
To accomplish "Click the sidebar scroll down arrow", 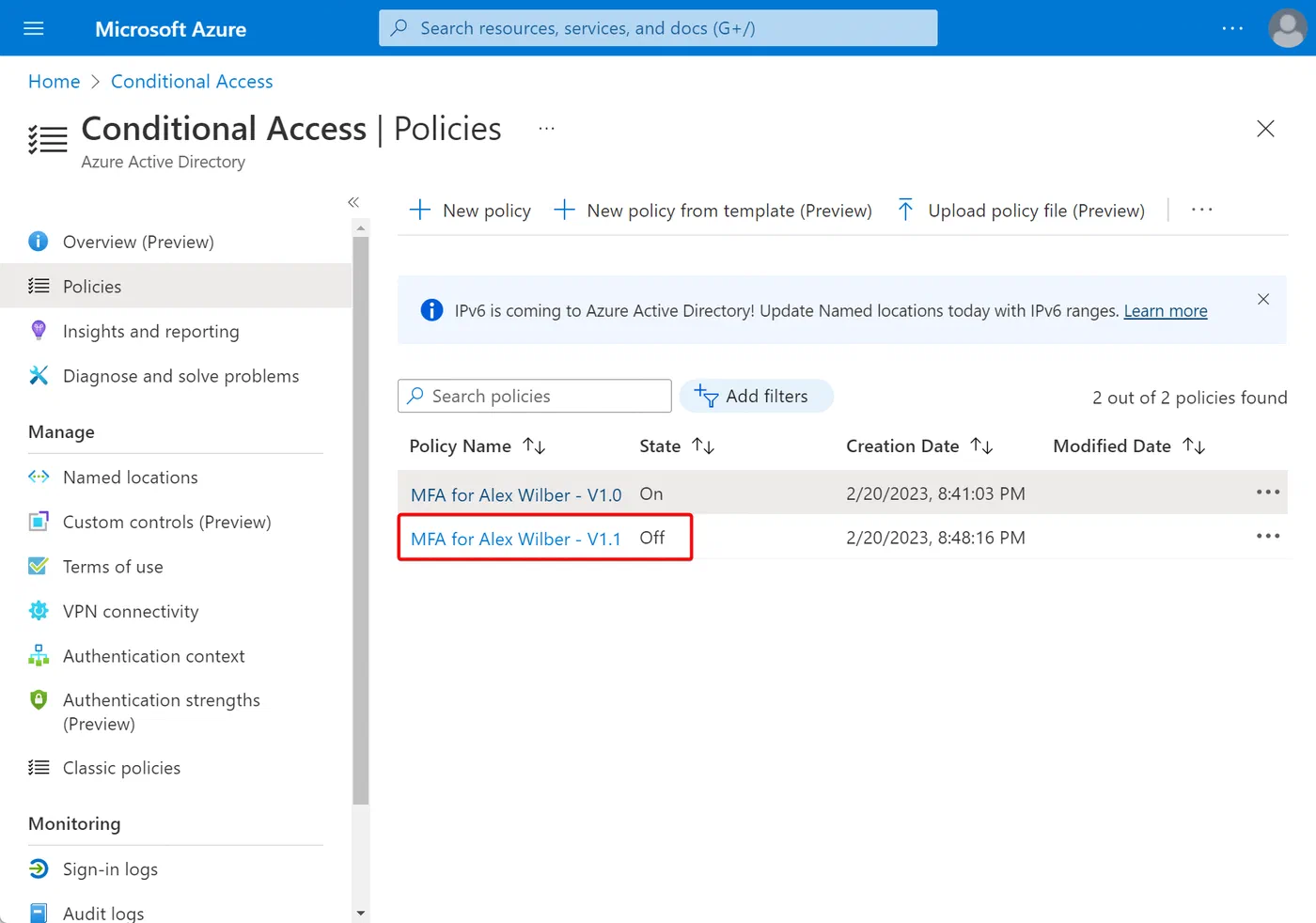I will pos(360,913).
